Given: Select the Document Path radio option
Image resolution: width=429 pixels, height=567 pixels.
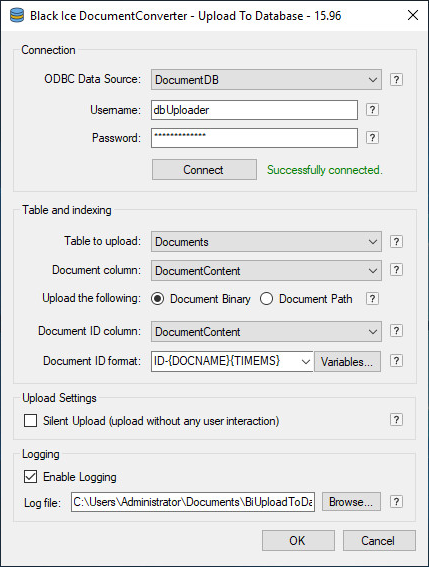Looking at the screenshot, I should (x=266, y=299).
